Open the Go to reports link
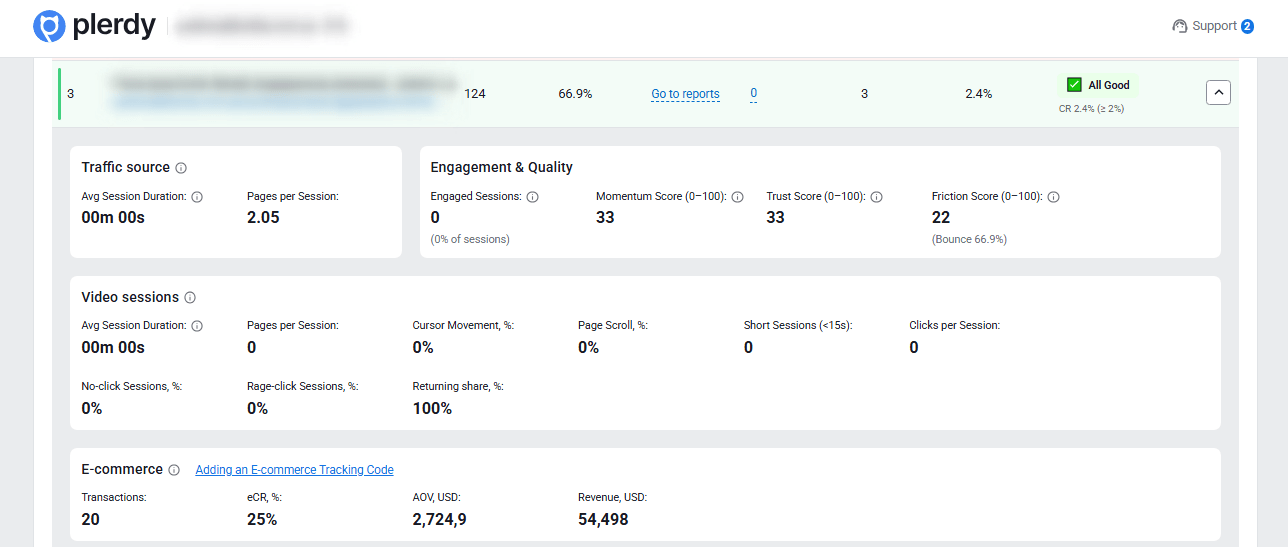1288x547 pixels. point(685,94)
